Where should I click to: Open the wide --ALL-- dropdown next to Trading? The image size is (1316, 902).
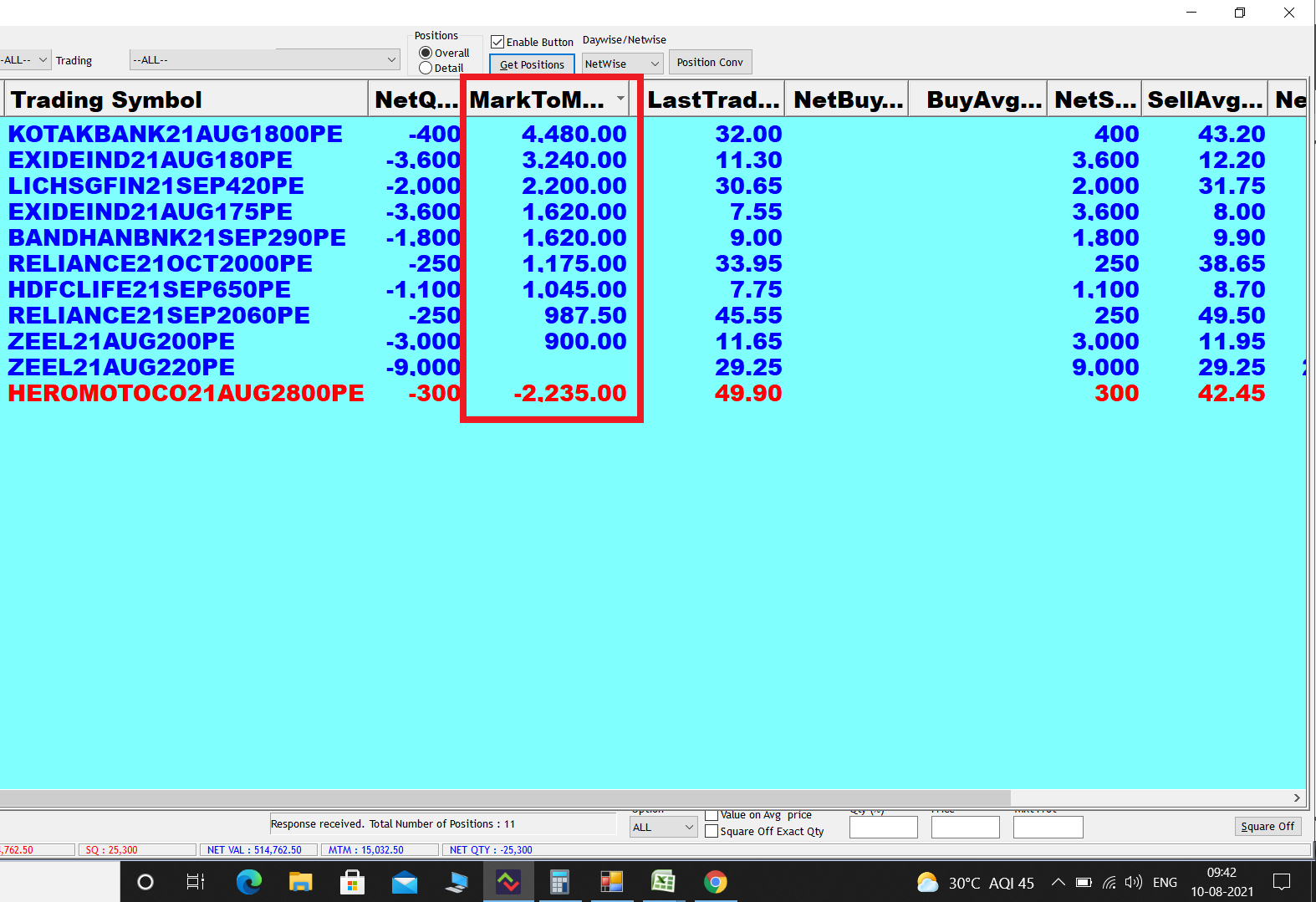(264, 59)
